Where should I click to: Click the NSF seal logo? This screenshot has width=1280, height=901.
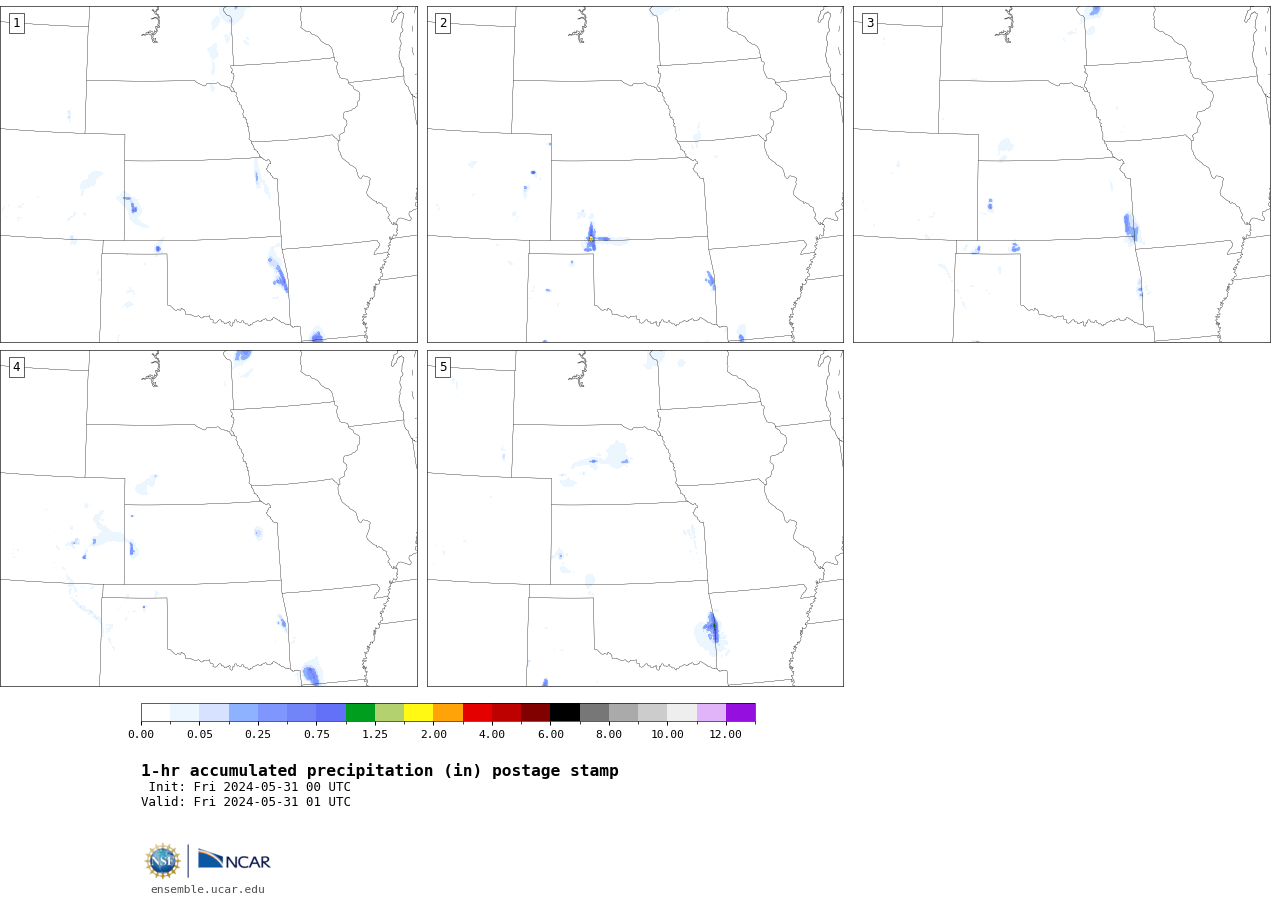tap(163, 860)
